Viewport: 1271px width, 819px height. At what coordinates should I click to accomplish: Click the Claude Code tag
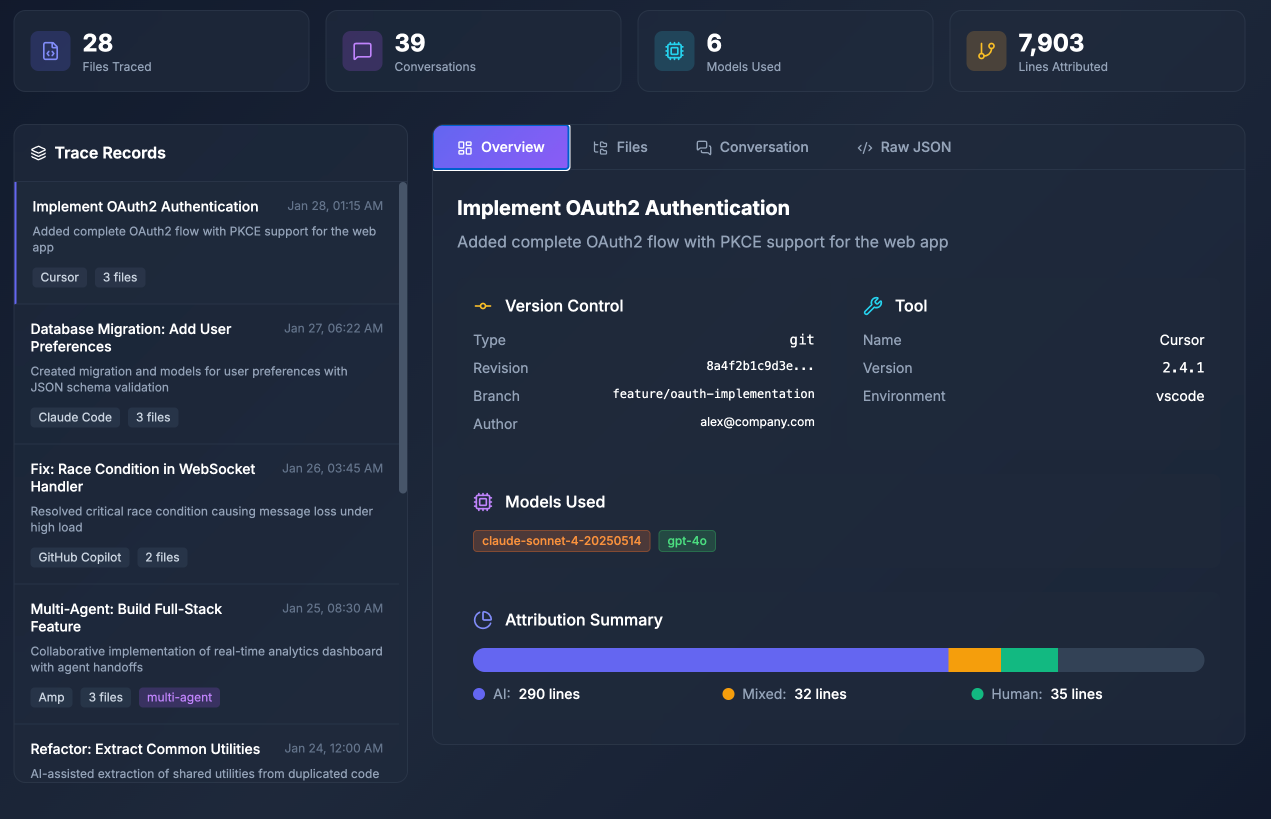coord(75,417)
